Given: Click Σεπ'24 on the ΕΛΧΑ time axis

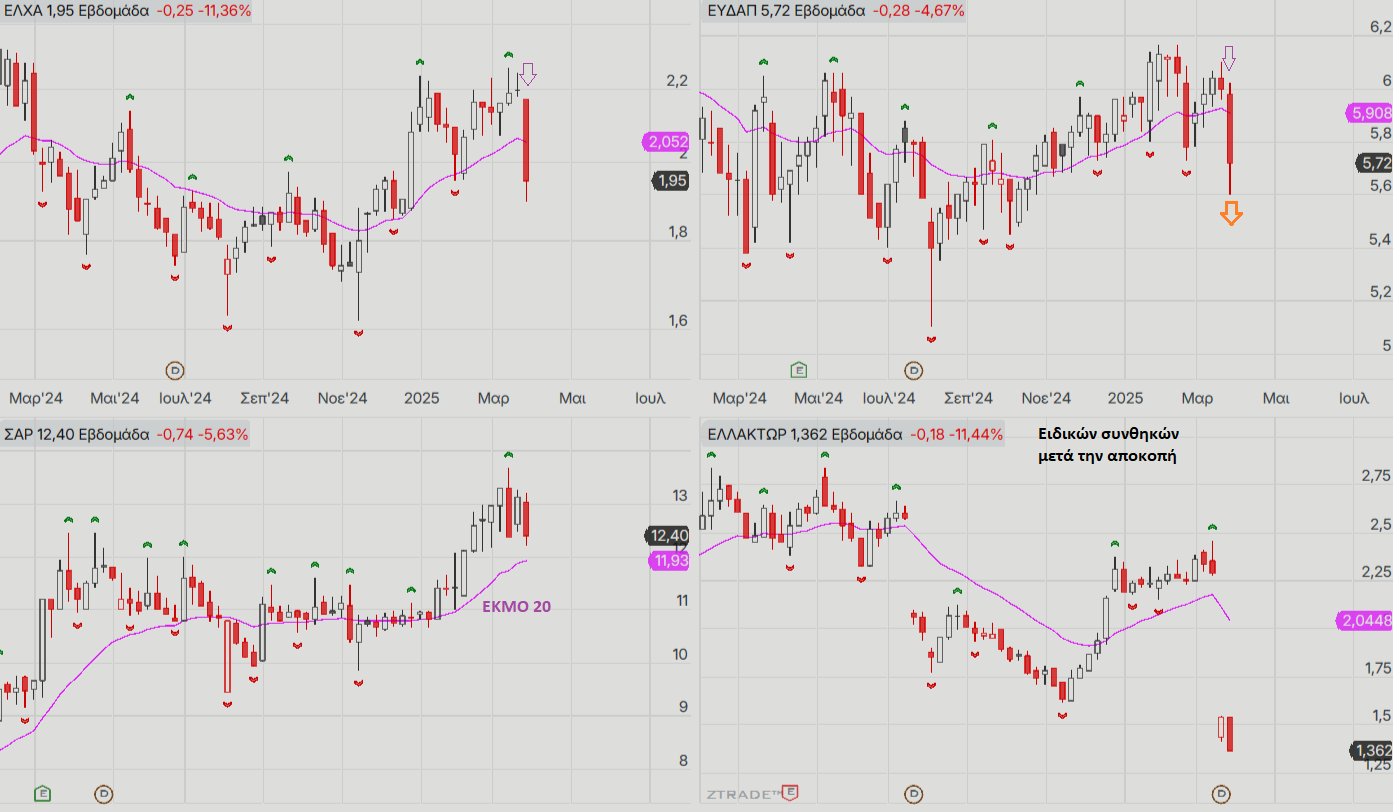Looking at the screenshot, I should [265, 398].
